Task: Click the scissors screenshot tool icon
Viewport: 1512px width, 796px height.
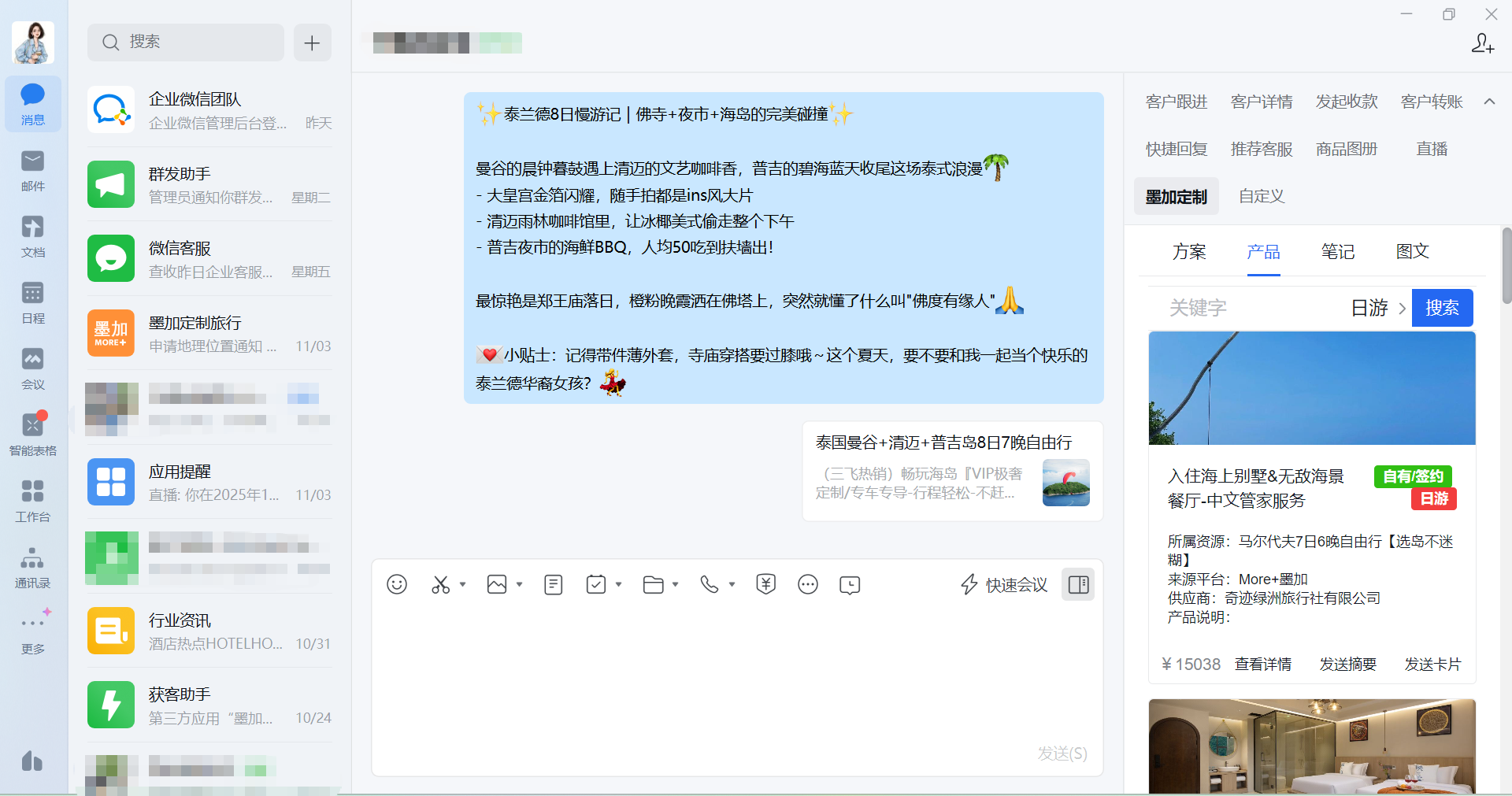Action: [x=440, y=584]
